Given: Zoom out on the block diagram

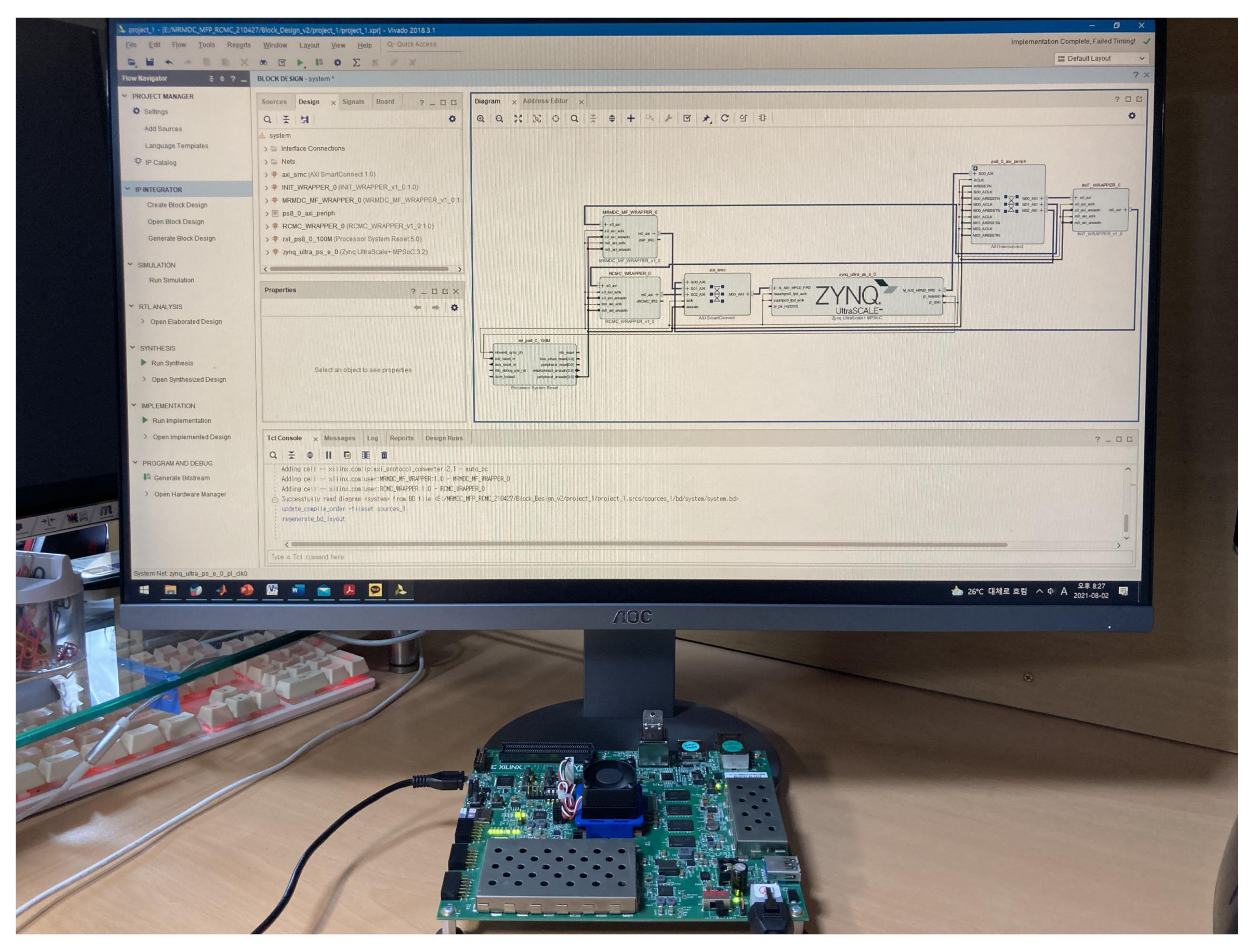Looking at the screenshot, I should [499, 118].
